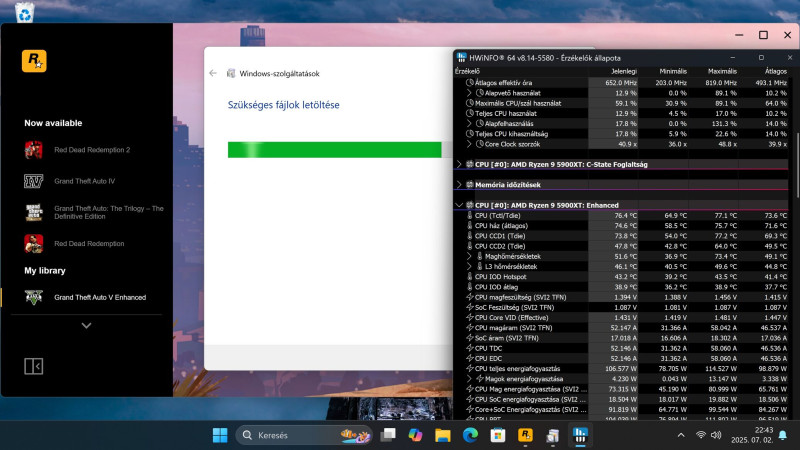Open the Windows Start menu
The width and height of the screenshot is (800, 450).
click(220, 435)
